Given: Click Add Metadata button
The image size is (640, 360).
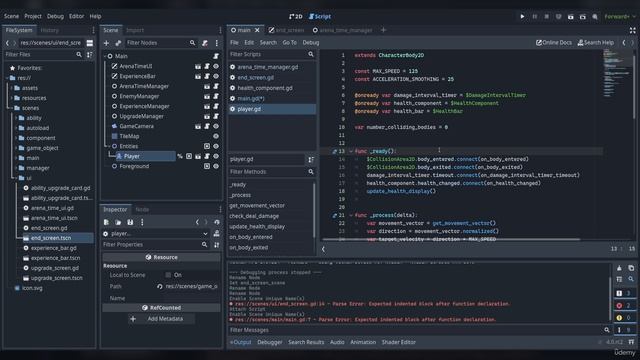Looking at the screenshot, I should click(161, 319).
